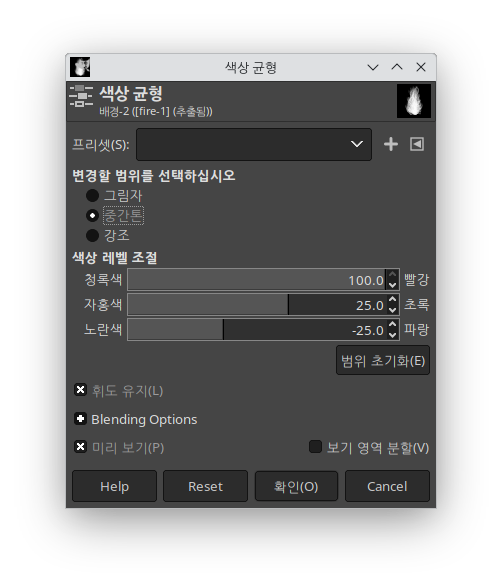Click the Reset button

point(205,486)
